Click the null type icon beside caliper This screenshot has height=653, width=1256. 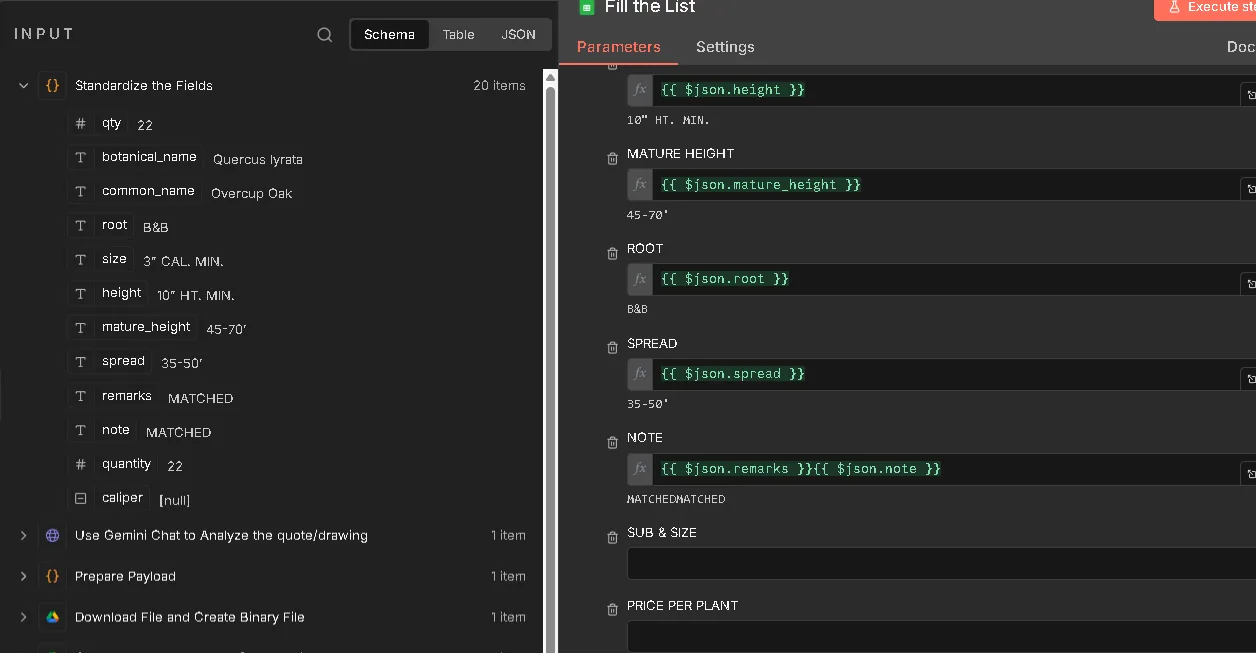[x=81, y=498]
